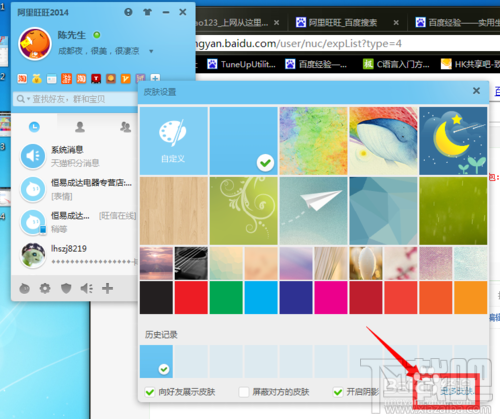The height and width of the screenshot is (419, 500).
Task: Select the blue polygon skin
Action: 383,211
